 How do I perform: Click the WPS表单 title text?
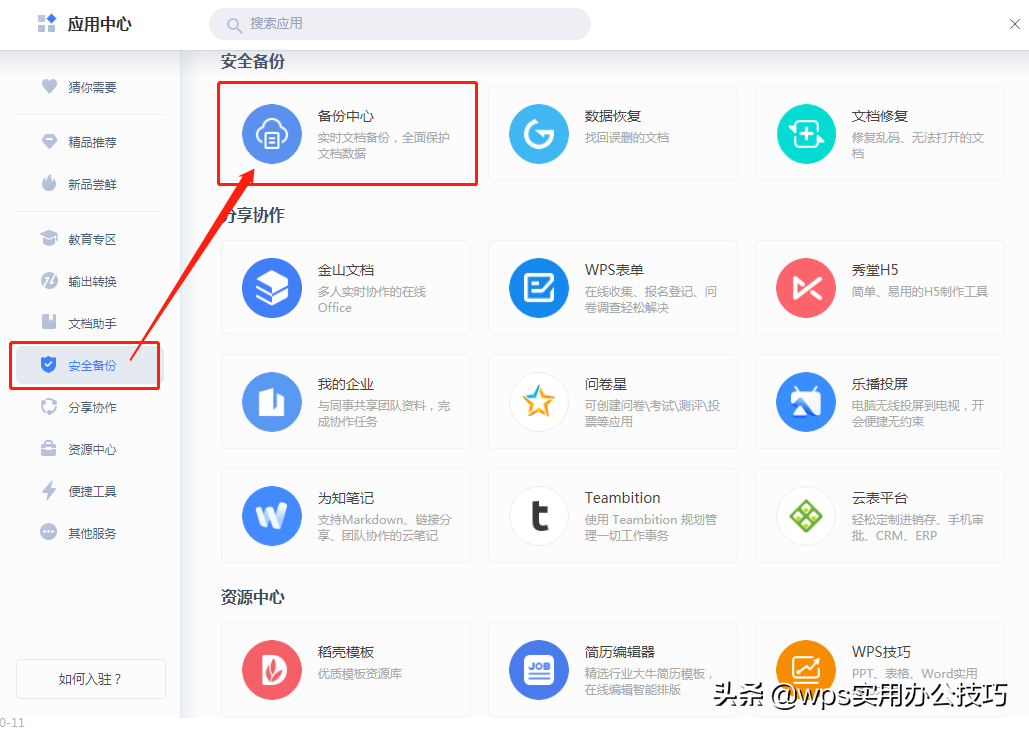click(x=614, y=270)
